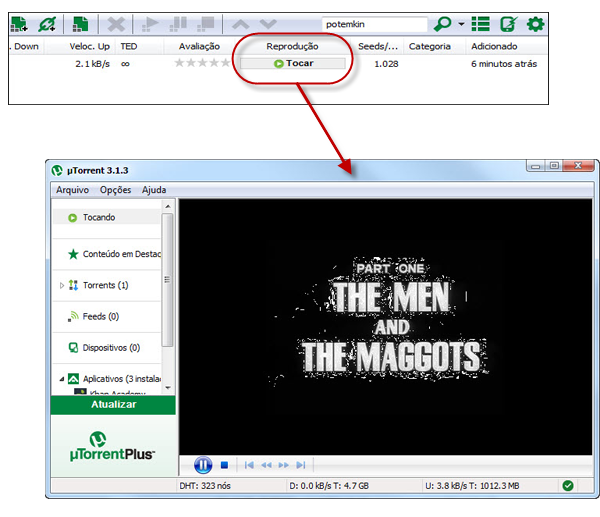Open the search provider dropdown arrow
The image size is (600, 517).
pos(460,24)
